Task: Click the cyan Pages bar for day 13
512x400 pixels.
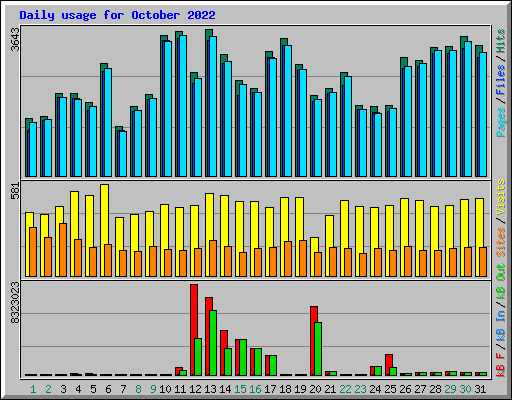Action: coord(213,106)
